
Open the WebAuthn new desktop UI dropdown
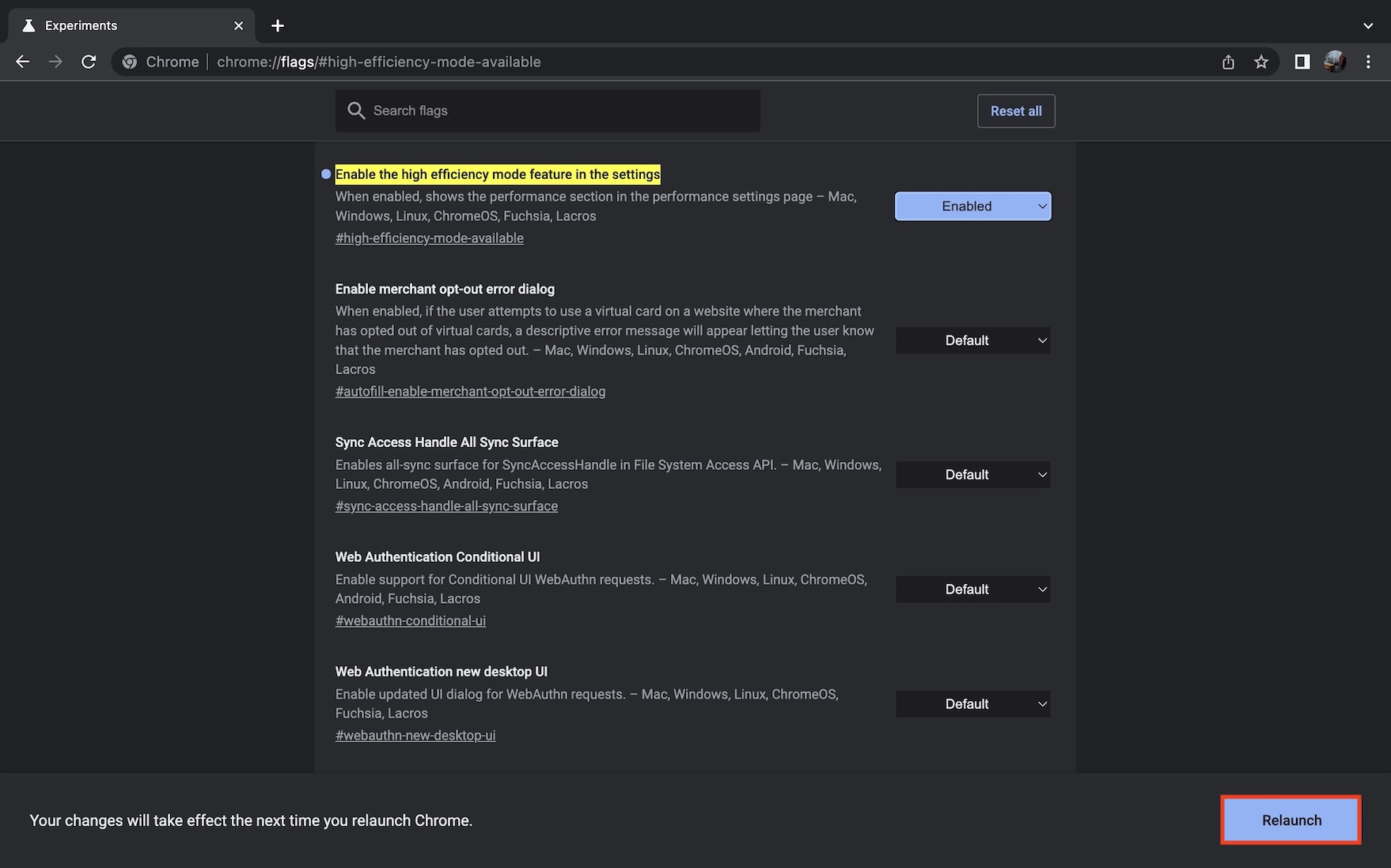(x=972, y=704)
